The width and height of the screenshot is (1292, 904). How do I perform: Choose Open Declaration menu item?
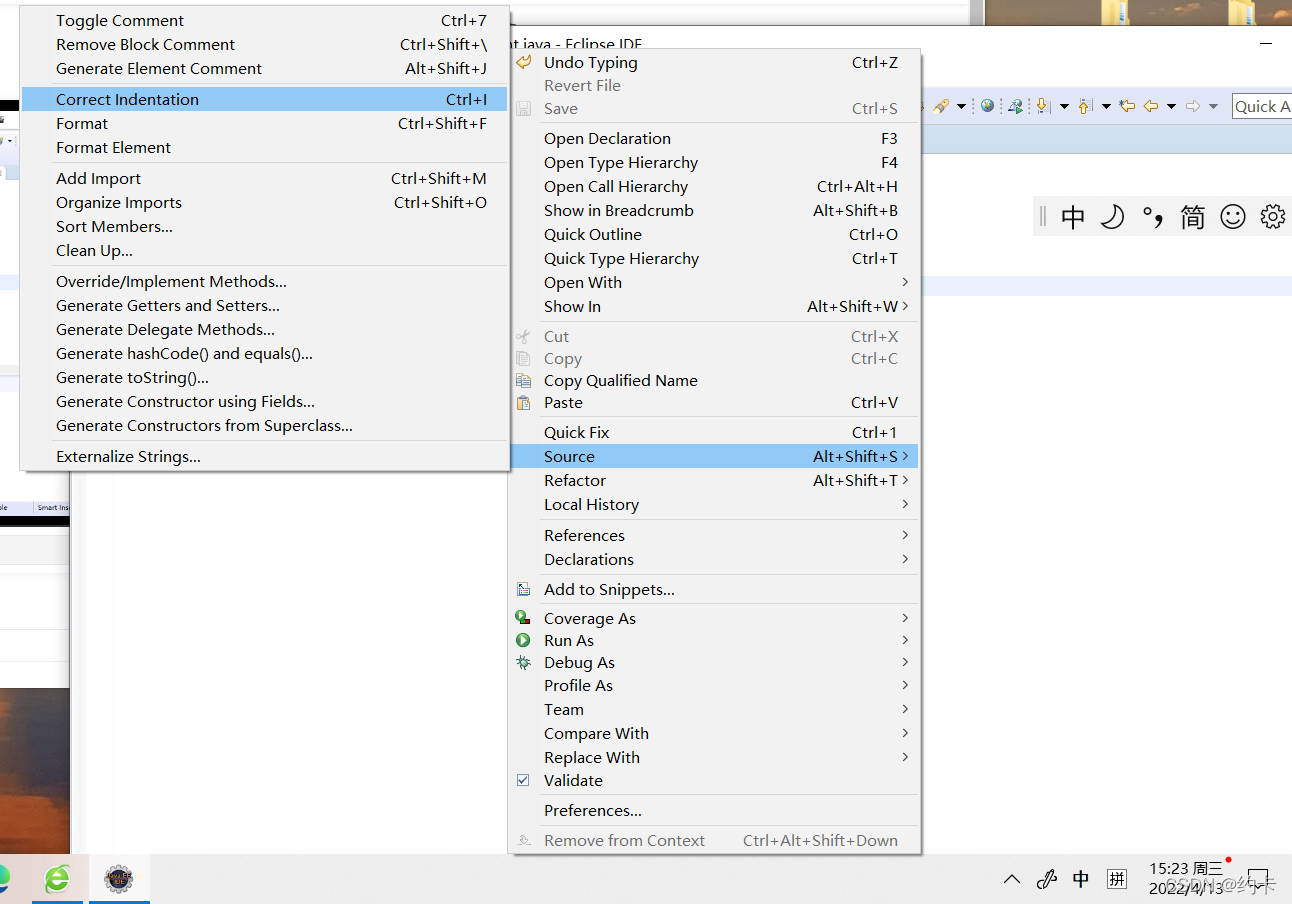(x=713, y=139)
